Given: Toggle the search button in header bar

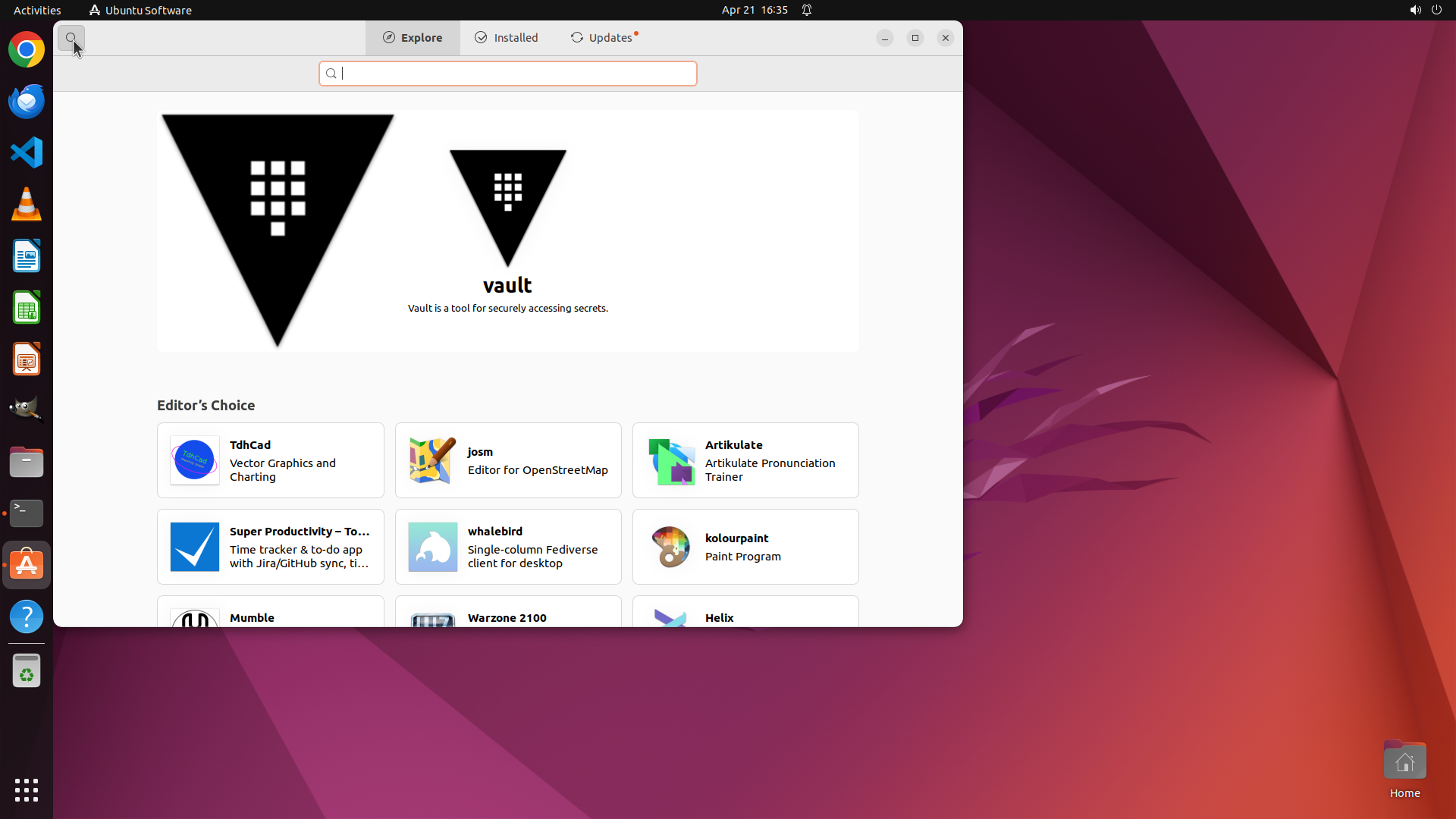Looking at the screenshot, I should pyautogui.click(x=71, y=38).
